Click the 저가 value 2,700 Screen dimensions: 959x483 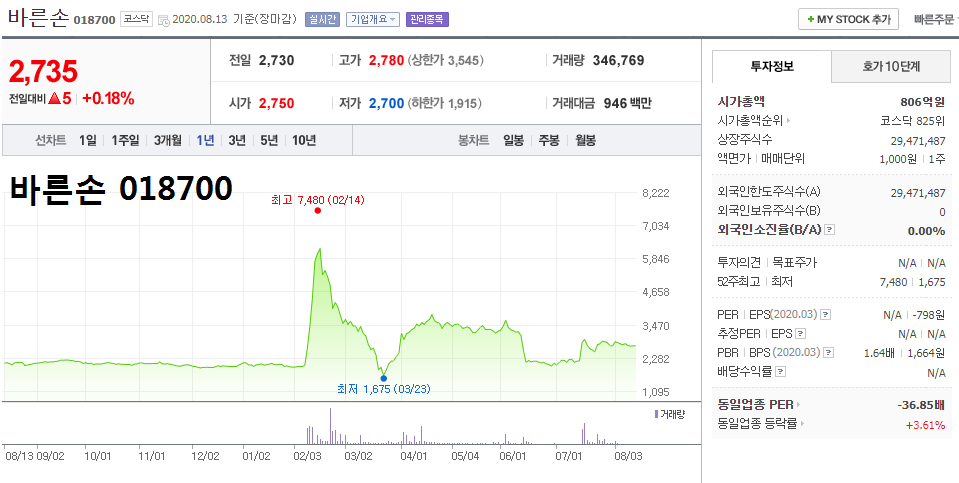[x=387, y=103]
